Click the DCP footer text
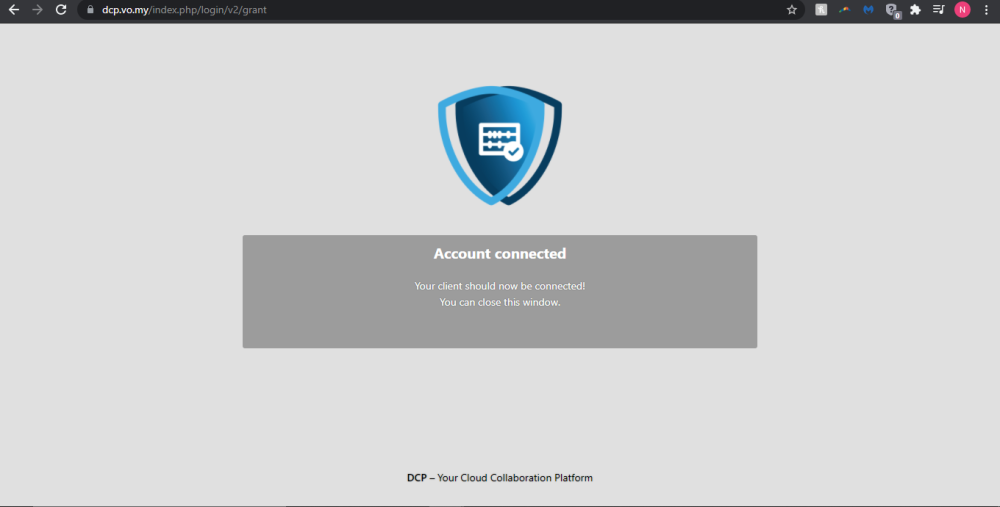The image size is (1000, 507). coord(500,478)
